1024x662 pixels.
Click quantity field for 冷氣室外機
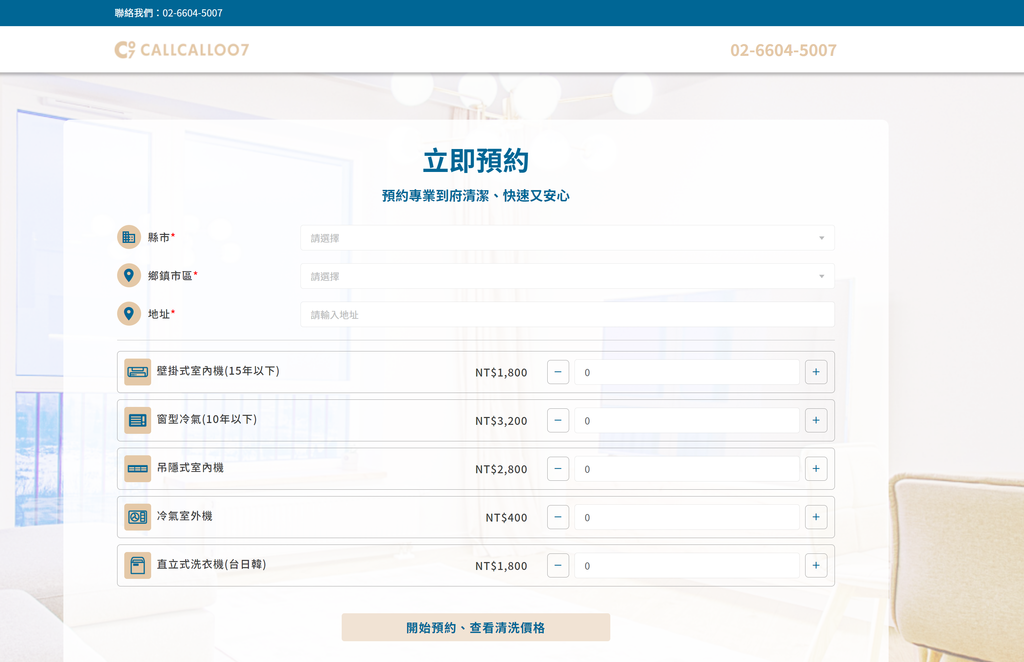click(x=686, y=517)
